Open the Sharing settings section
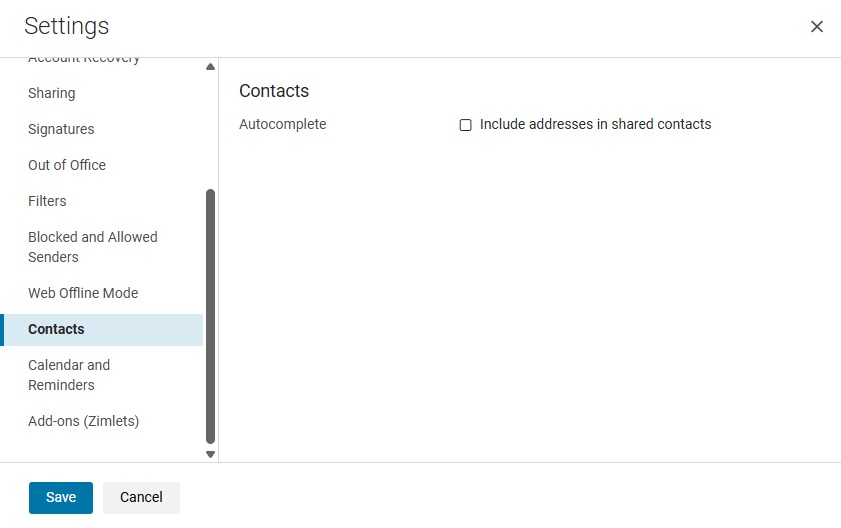This screenshot has width=841, height=528. tap(52, 93)
